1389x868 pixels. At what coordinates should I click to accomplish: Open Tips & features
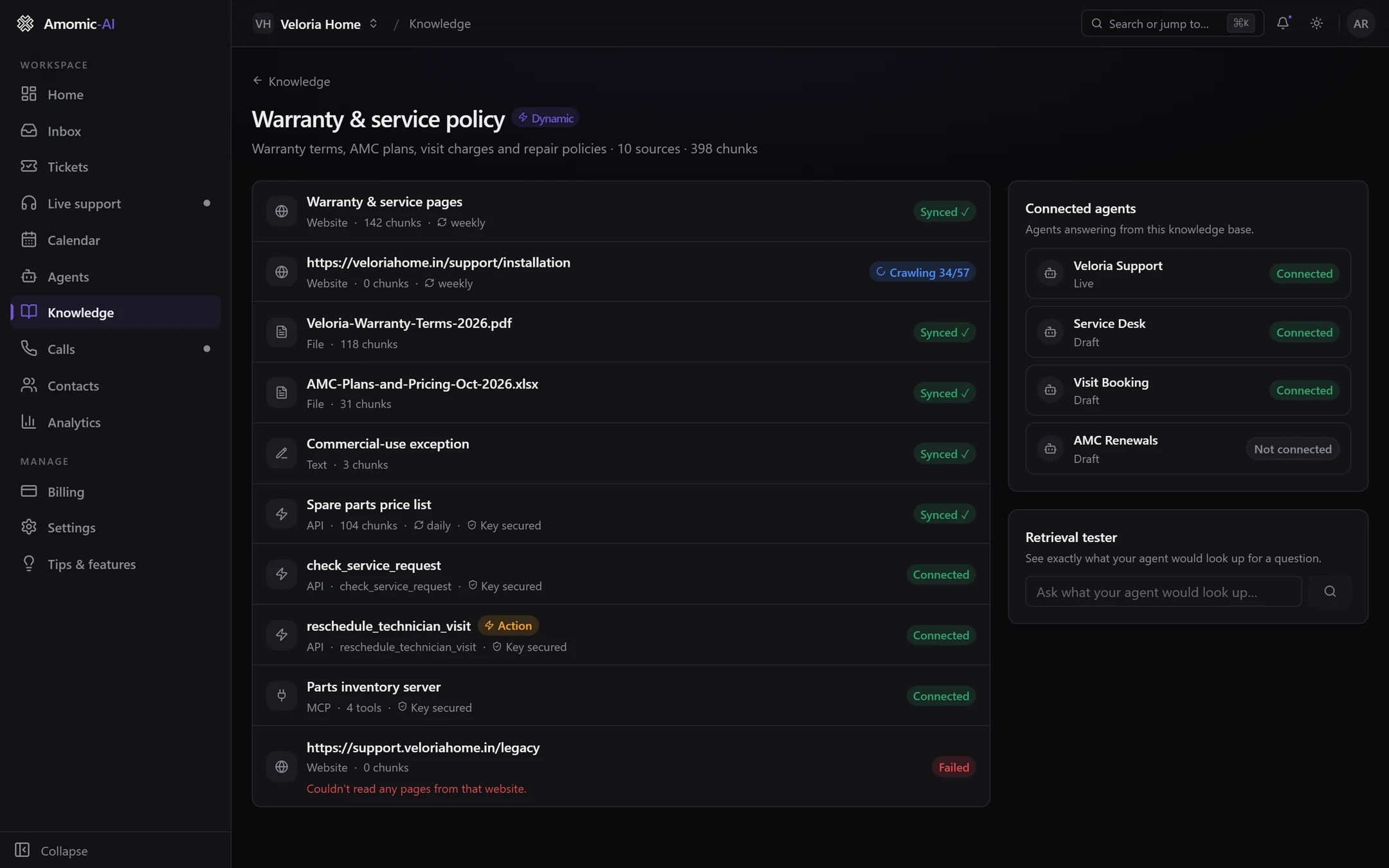[116, 564]
